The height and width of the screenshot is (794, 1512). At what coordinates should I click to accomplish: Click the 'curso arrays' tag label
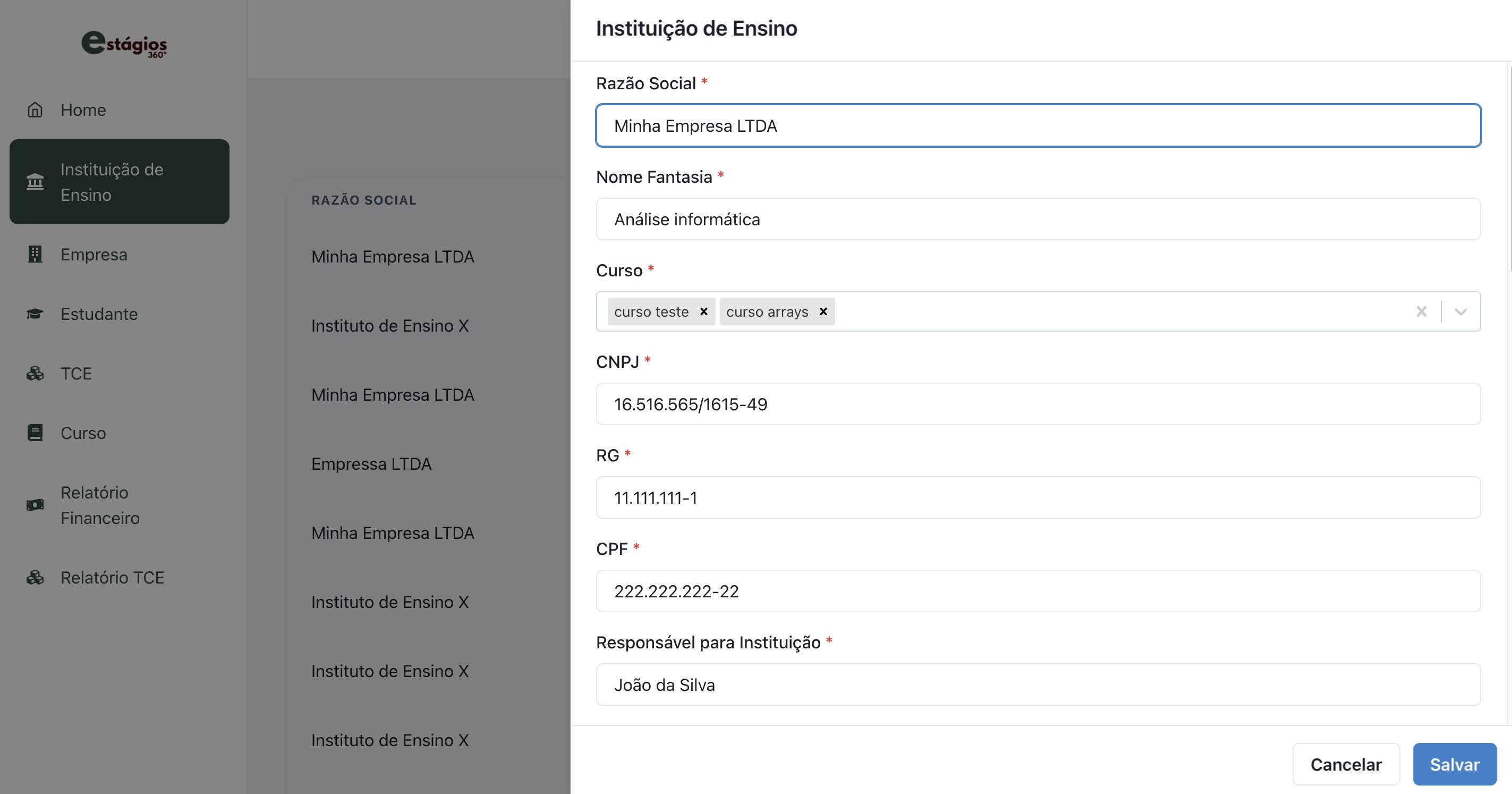pyautogui.click(x=767, y=312)
